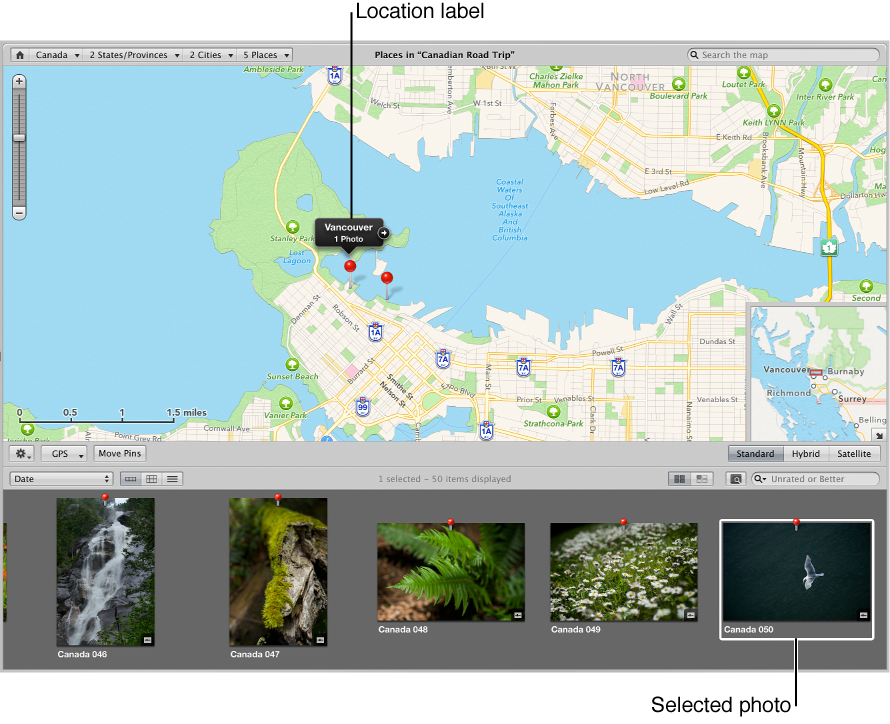Open the 2 Cities breadcrumb menu
The image size is (890, 724).
coord(203,54)
